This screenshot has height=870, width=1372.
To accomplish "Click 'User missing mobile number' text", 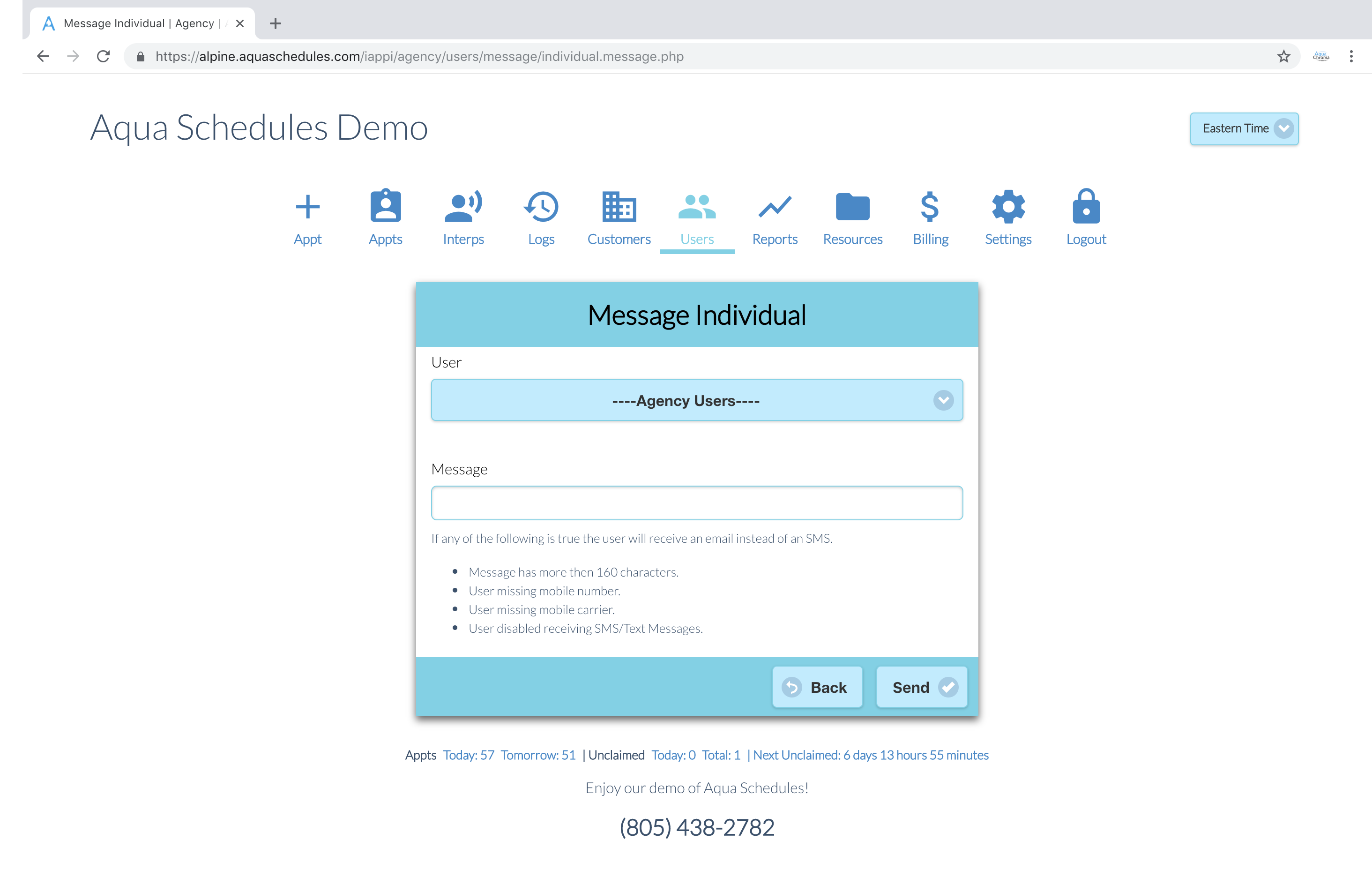I will click(544, 591).
